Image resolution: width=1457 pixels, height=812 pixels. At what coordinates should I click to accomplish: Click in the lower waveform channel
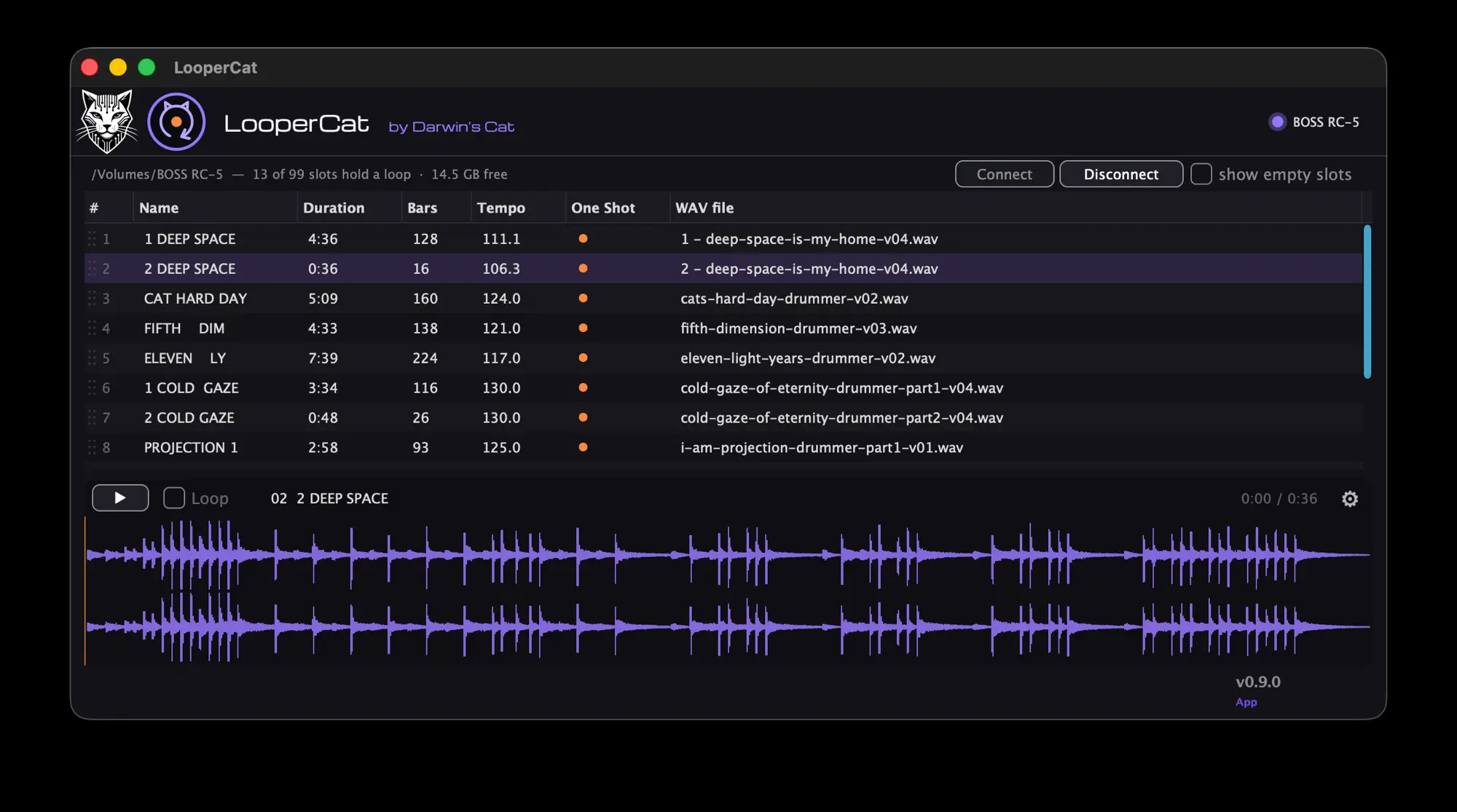pos(728,627)
